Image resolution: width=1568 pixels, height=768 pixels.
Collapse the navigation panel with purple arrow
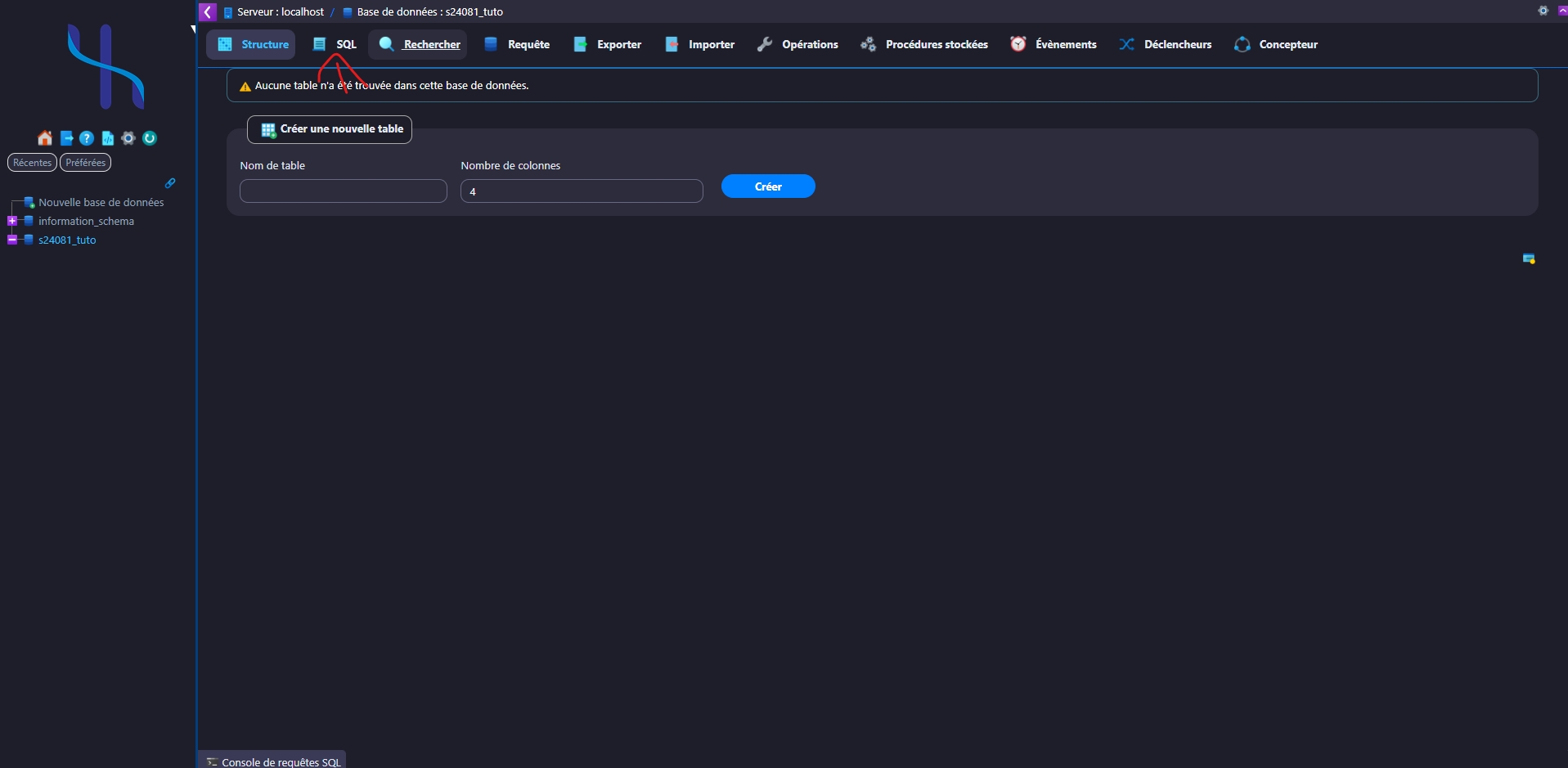208,11
